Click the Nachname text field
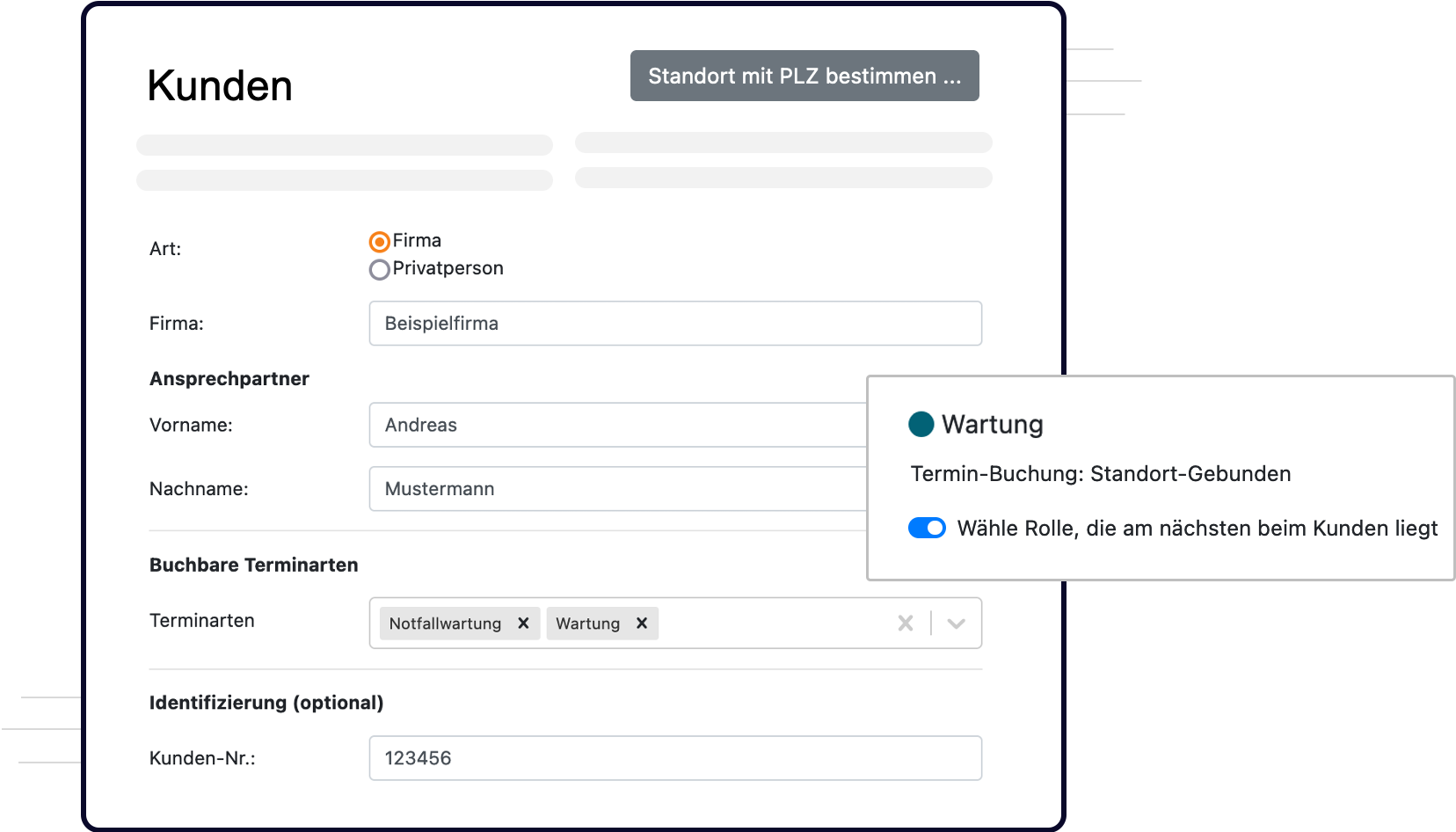Screen dimensions: 1456x832 (618, 489)
